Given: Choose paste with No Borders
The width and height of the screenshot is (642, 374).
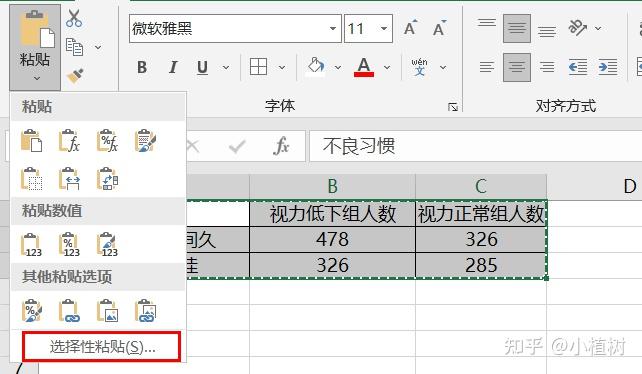Looking at the screenshot, I should 32,179.
